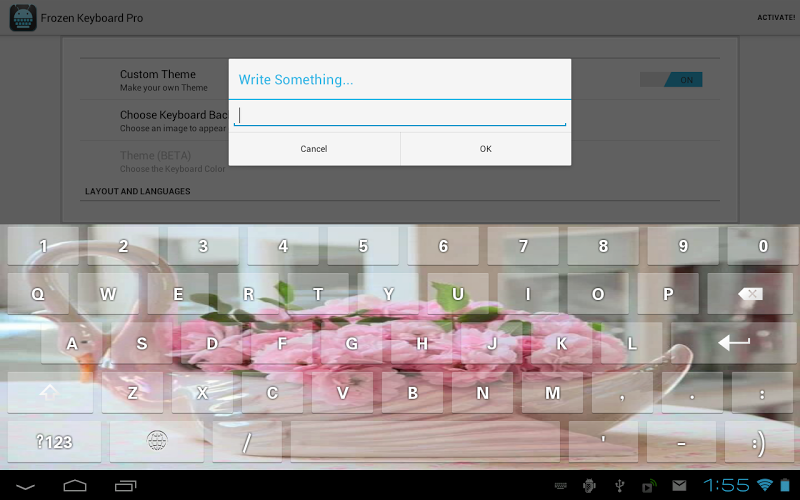
Task: Switch to ?123 symbols layout
Action: click(x=54, y=441)
